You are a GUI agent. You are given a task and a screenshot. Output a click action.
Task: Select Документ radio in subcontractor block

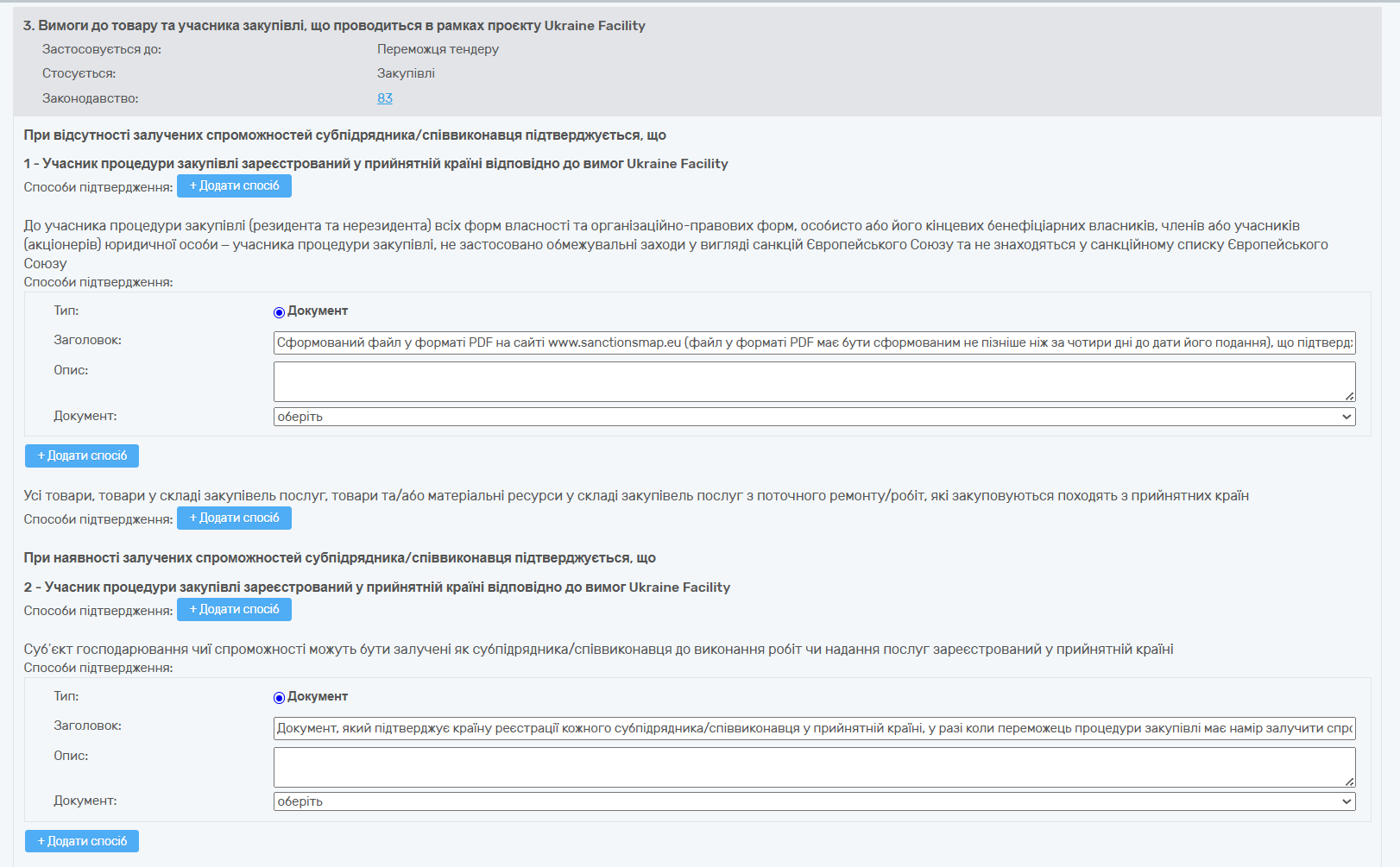pos(279,698)
